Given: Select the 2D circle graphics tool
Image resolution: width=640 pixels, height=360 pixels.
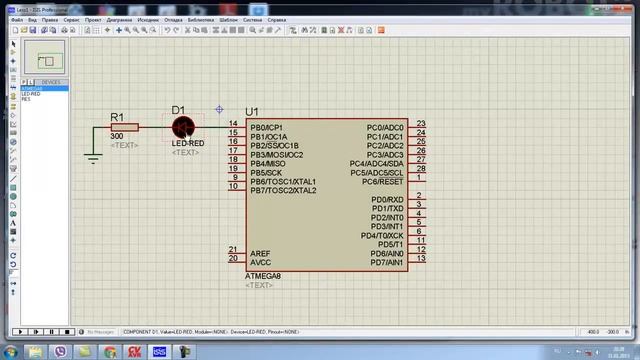Looking at the screenshot, I should coord(13,196).
